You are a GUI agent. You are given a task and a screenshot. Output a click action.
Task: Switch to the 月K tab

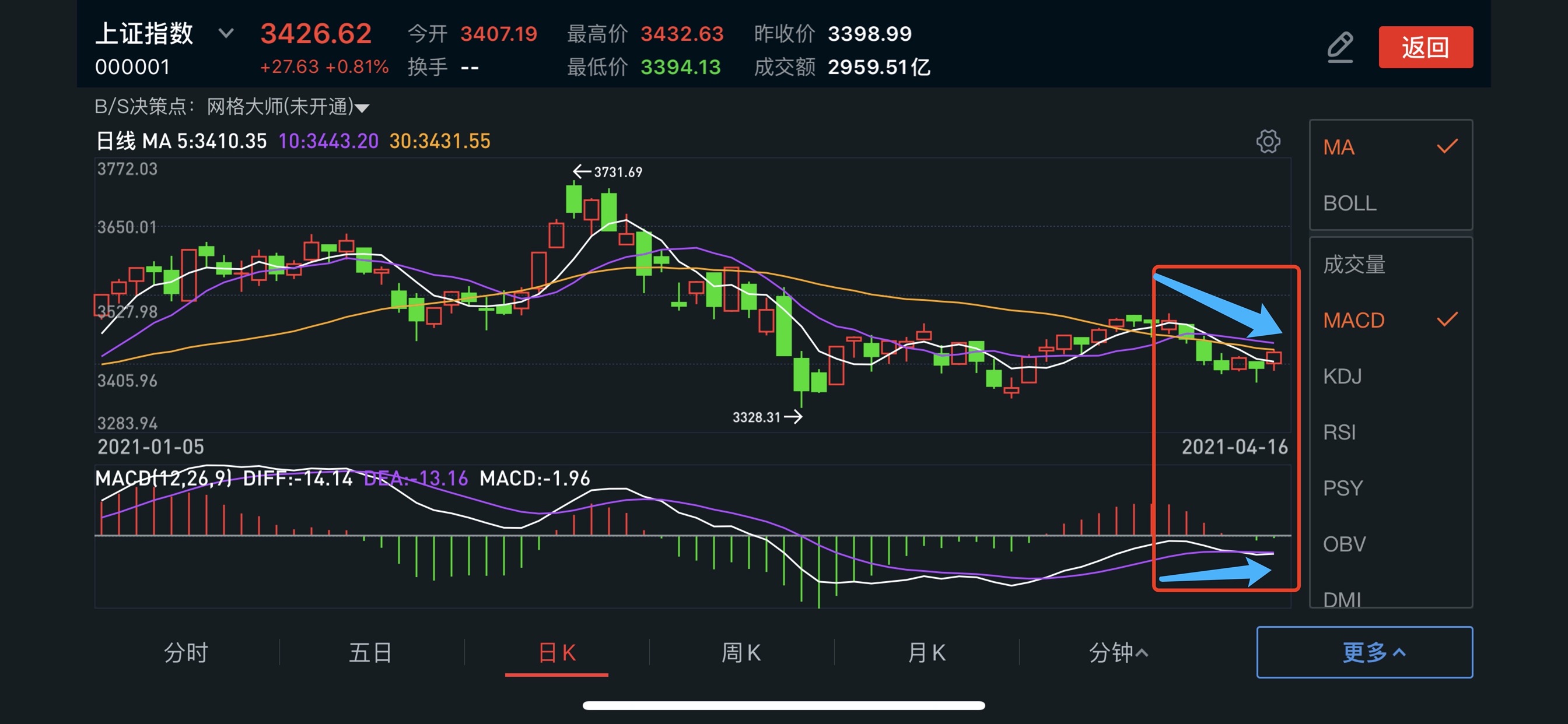point(926,653)
